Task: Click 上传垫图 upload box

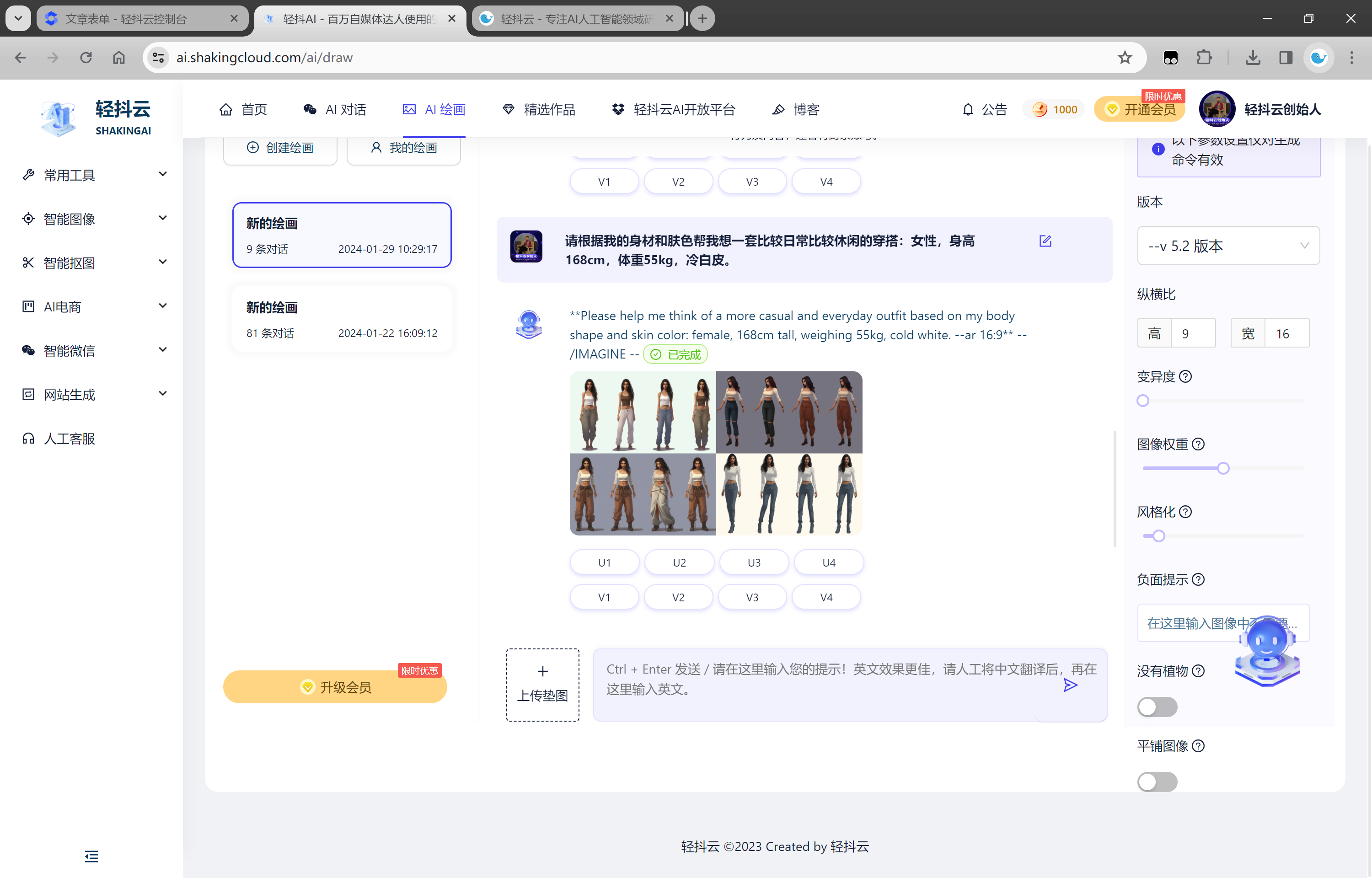Action: (x=542, y=684)
